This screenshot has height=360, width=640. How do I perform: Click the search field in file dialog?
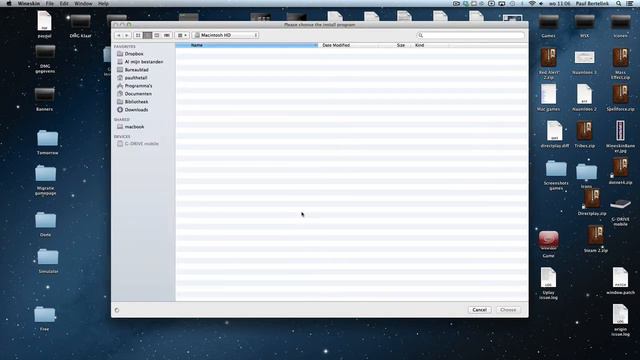coord(471,36)
